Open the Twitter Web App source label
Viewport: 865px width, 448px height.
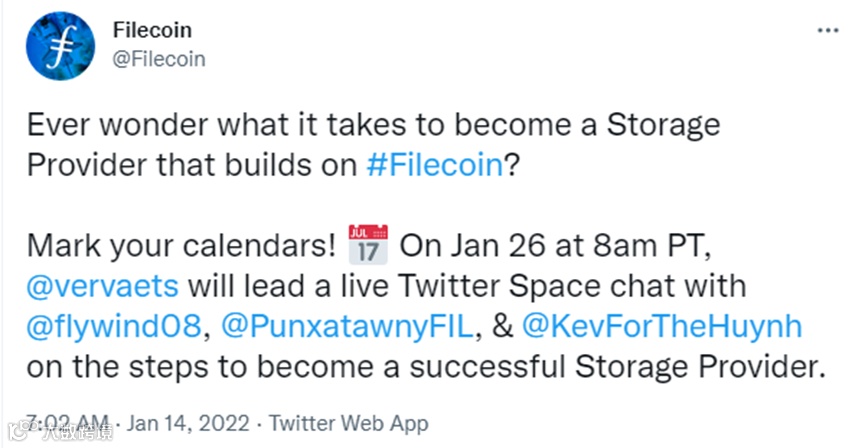coord(350,423)
